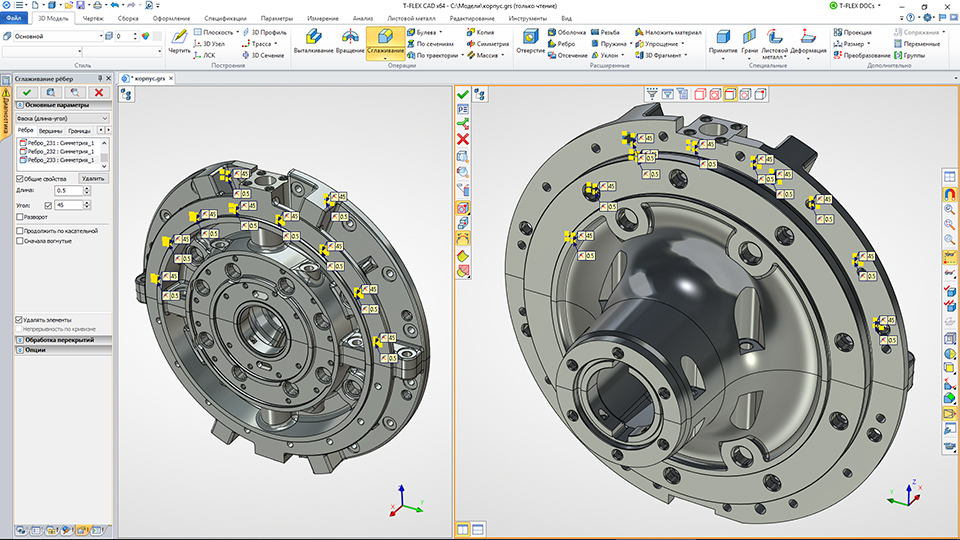The height and width of the screenshot is (540, 960).
Task: Click the selection filter funnel icon
Action: click(652, 94)
